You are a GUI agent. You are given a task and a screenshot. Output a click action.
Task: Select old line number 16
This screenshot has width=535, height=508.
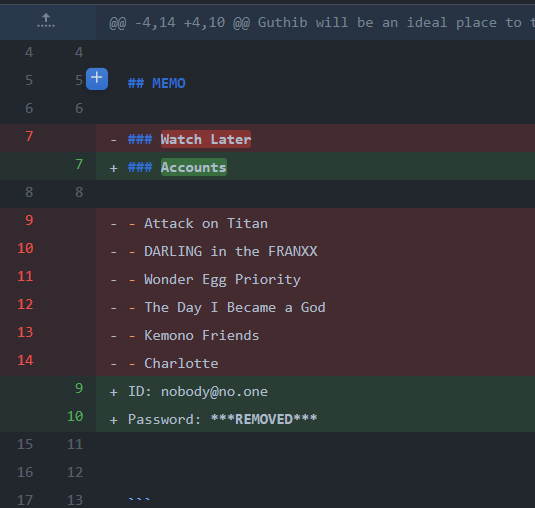[25, 472]
